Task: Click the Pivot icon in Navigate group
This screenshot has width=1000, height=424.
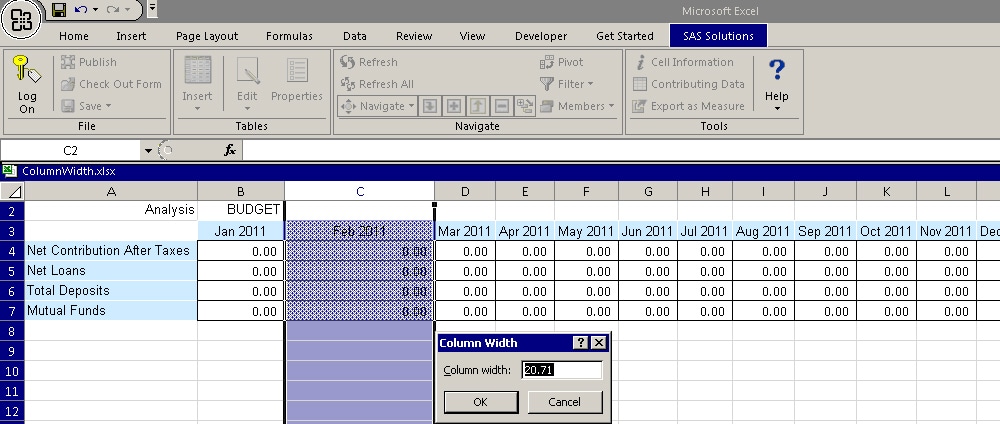Action: 547,62
